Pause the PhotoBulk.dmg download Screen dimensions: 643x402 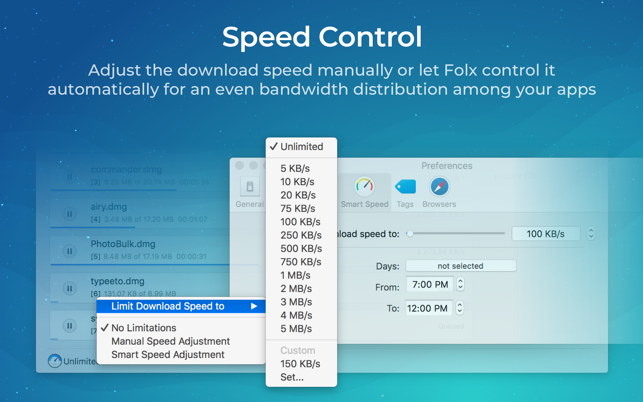pyautogui.click(x=69, y=251)
